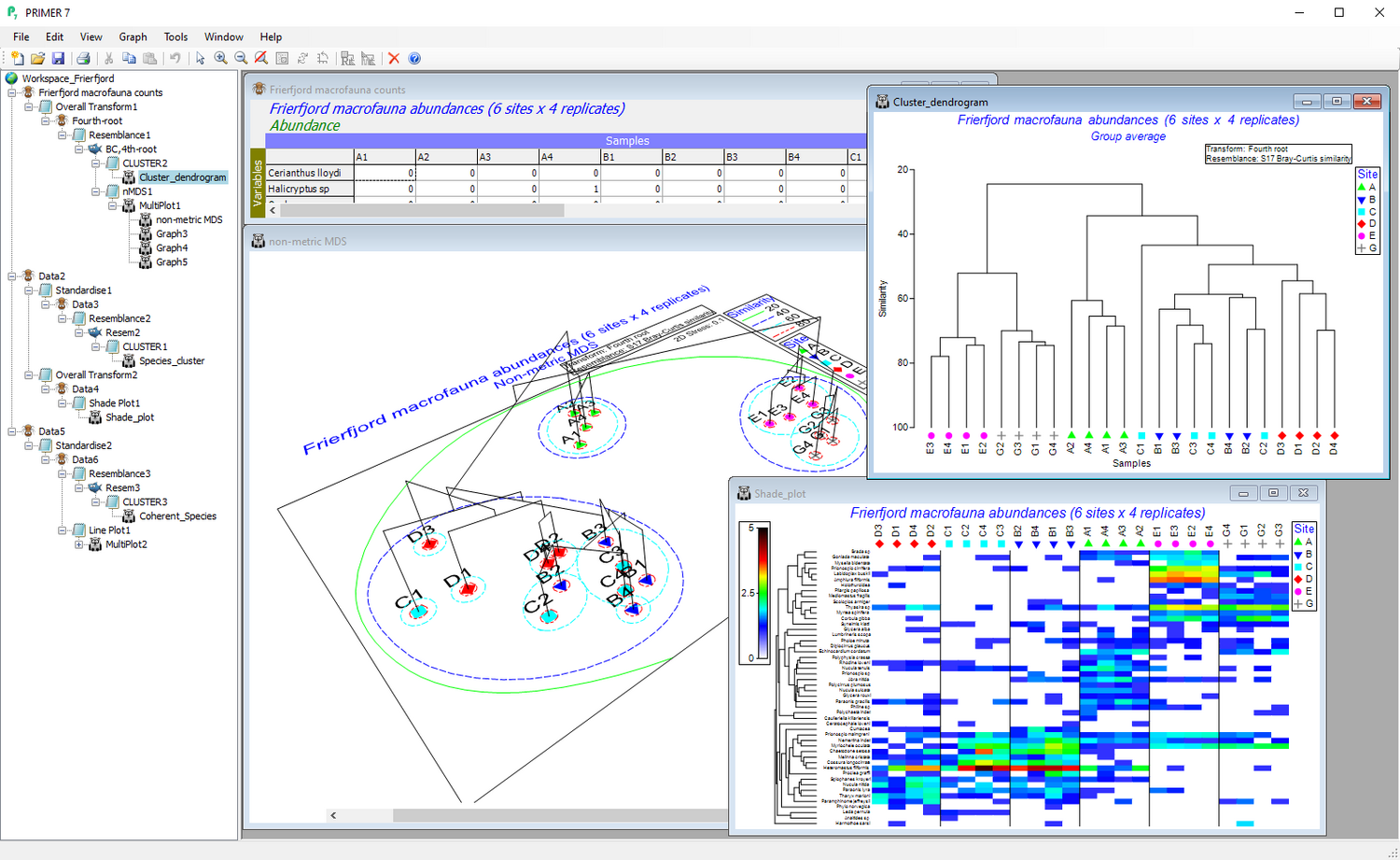Collapse the Fourth-root tree node

(x=46, y=121)
